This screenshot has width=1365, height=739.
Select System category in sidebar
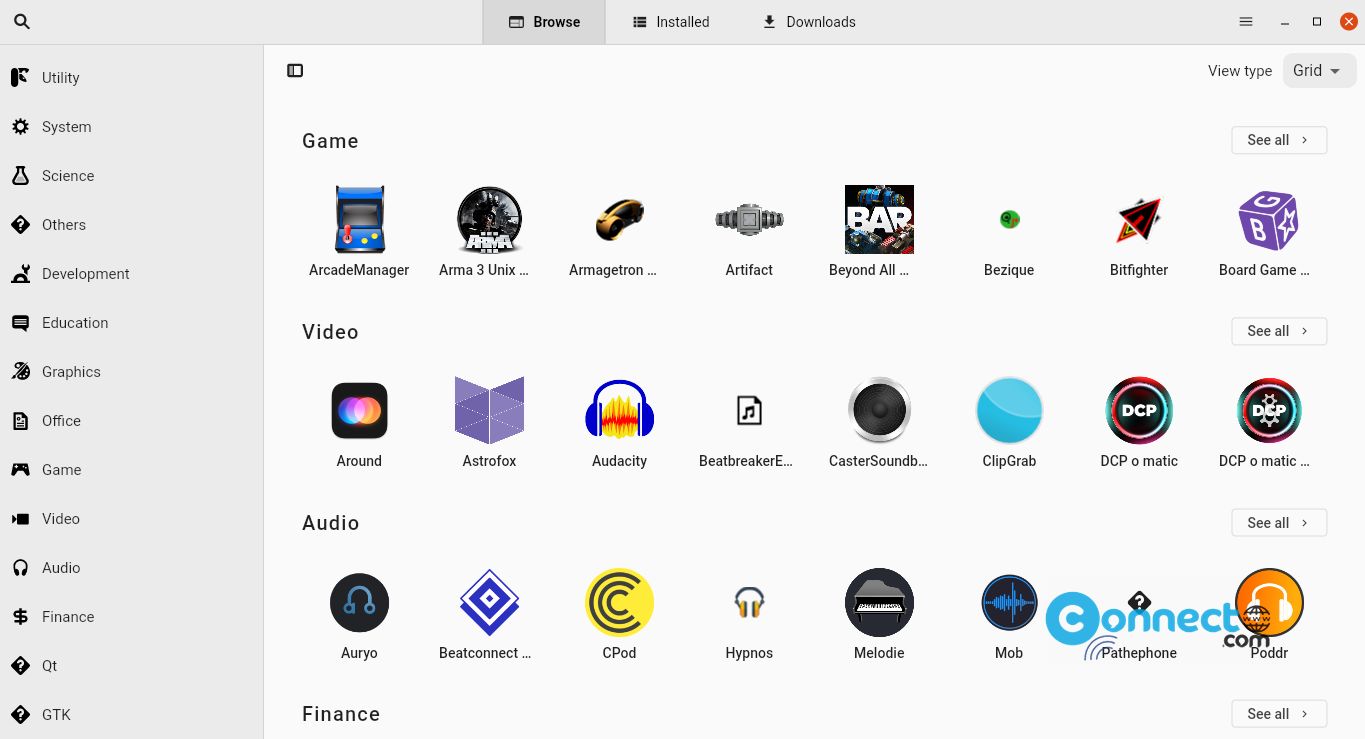pos(131,127)
